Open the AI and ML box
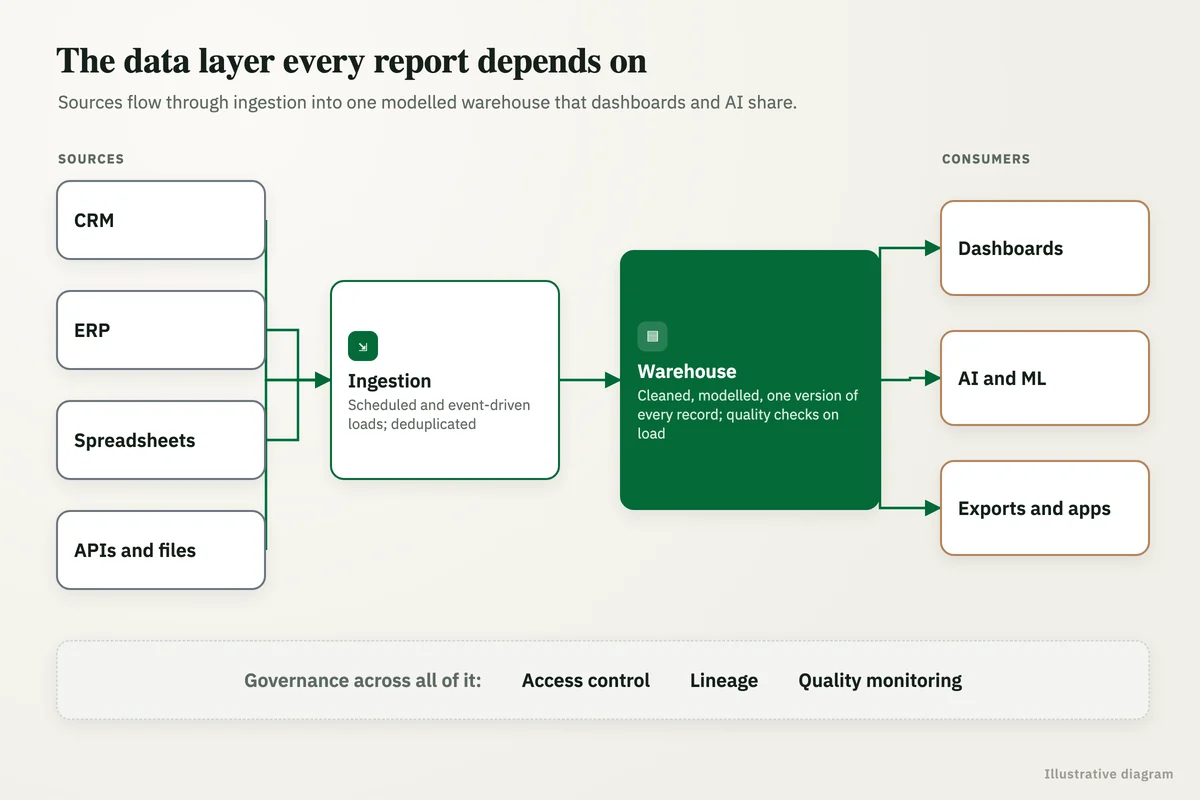This screenshot has width=1200, height=800. point(1045,378)
